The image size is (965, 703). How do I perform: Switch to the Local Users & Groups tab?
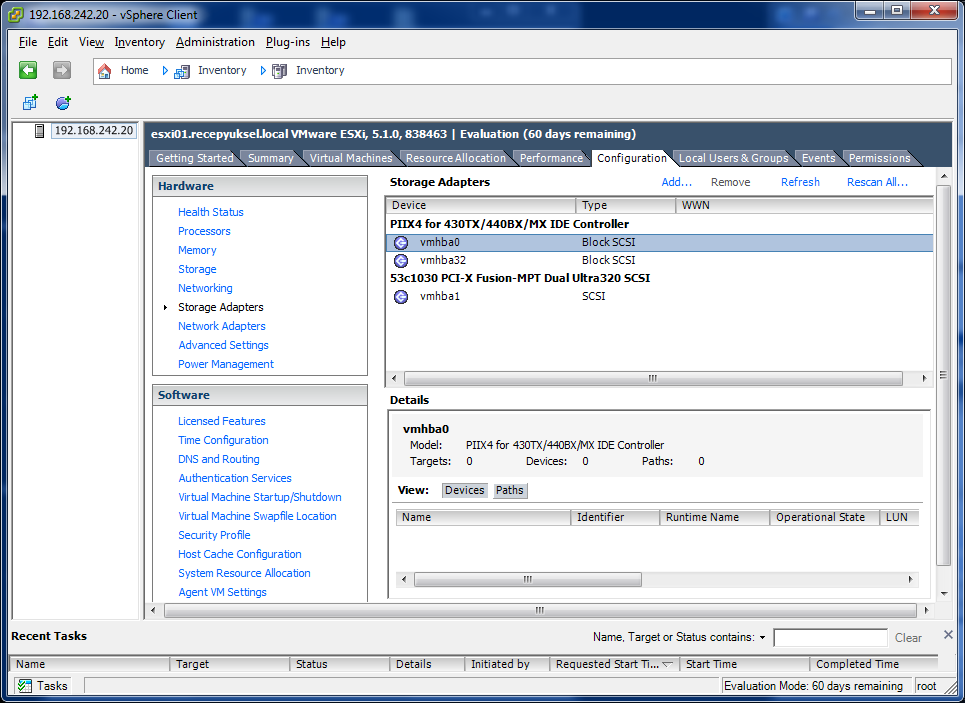(x=733, y=158)
